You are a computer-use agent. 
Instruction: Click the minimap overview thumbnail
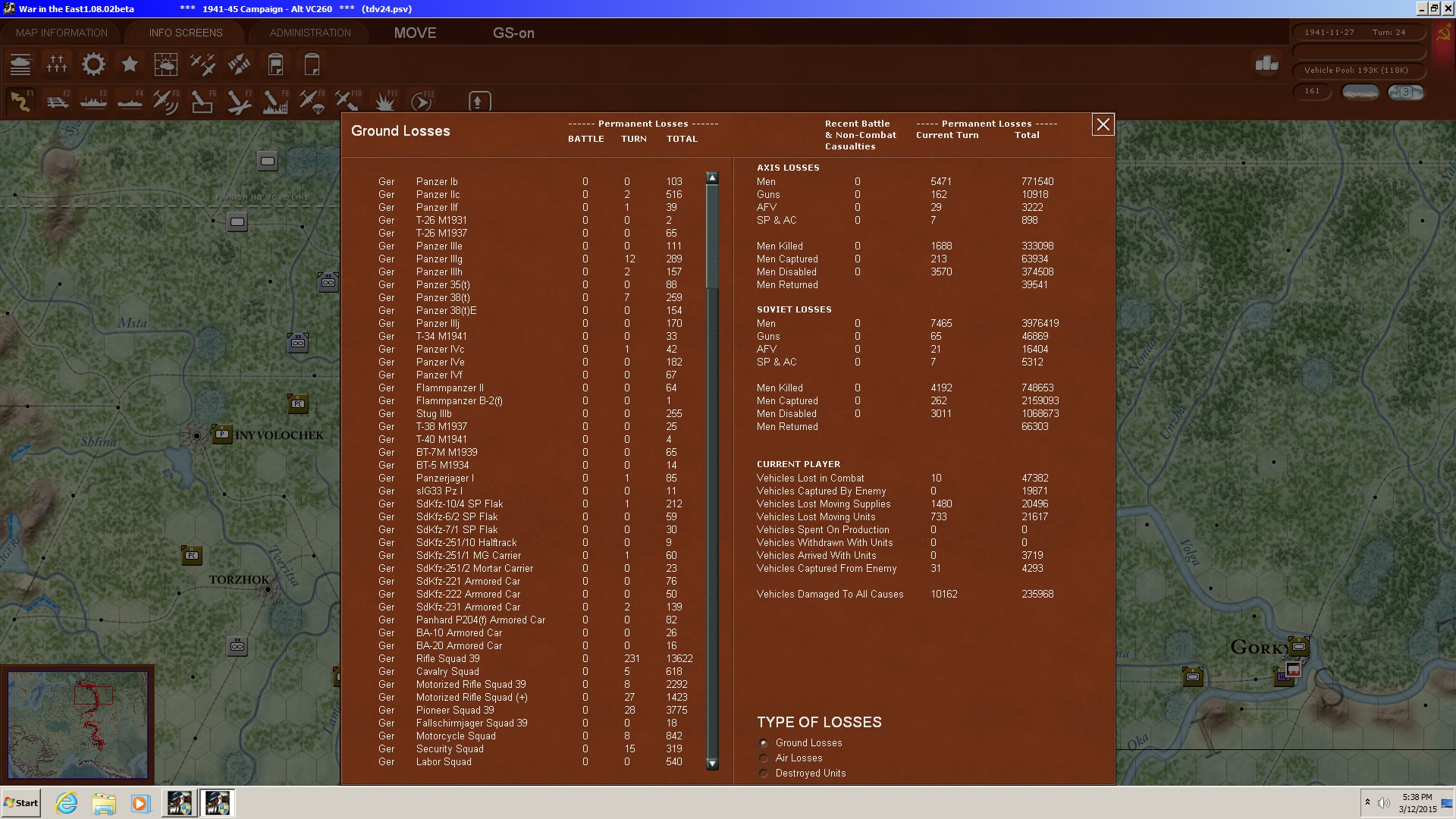(77, 724)
